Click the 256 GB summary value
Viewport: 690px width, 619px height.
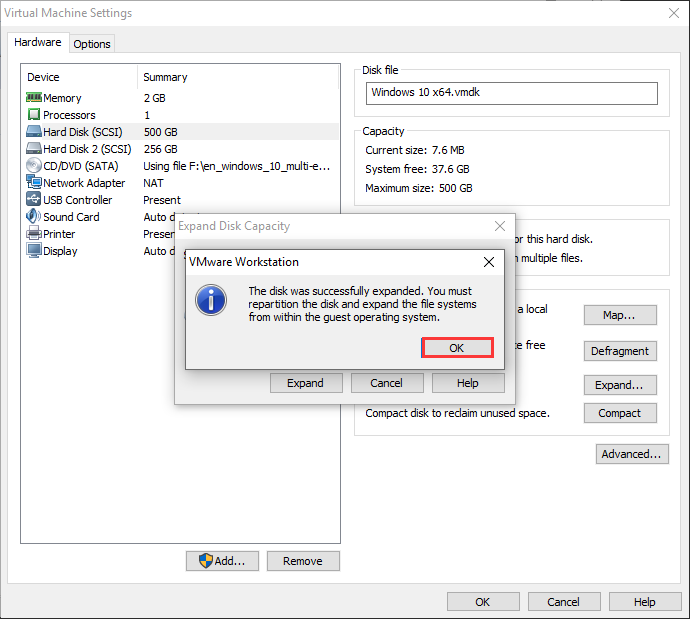click(x=161, y=149)
